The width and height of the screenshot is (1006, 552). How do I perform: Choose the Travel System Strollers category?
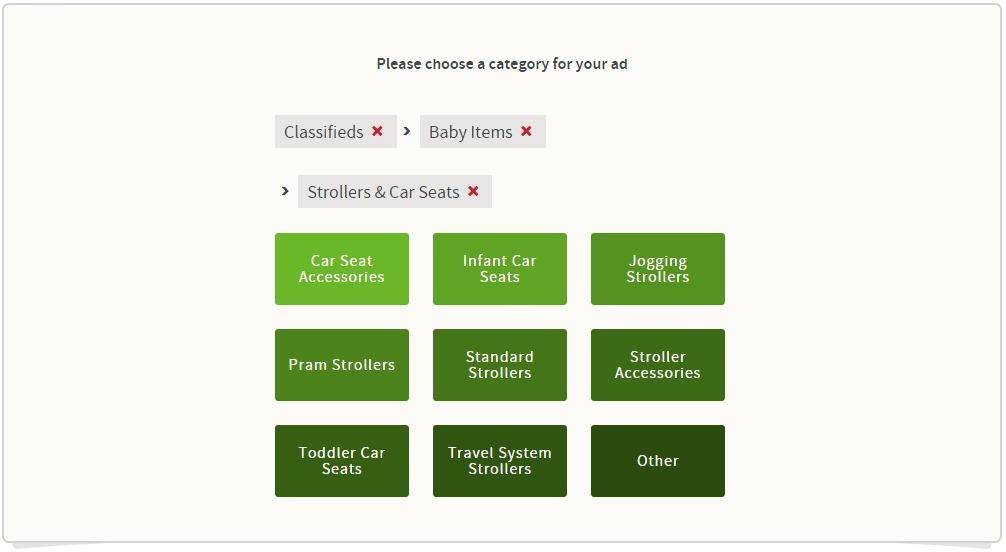[500, 461]
